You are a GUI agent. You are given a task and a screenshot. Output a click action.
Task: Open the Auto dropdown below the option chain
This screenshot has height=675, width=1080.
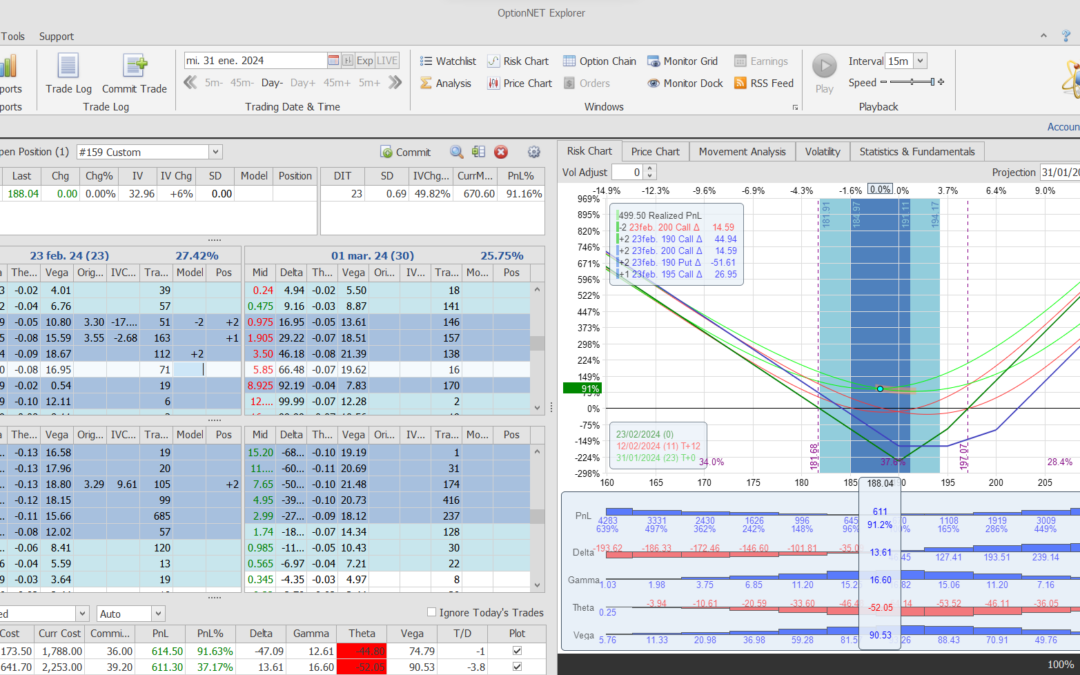pos(158,613)
